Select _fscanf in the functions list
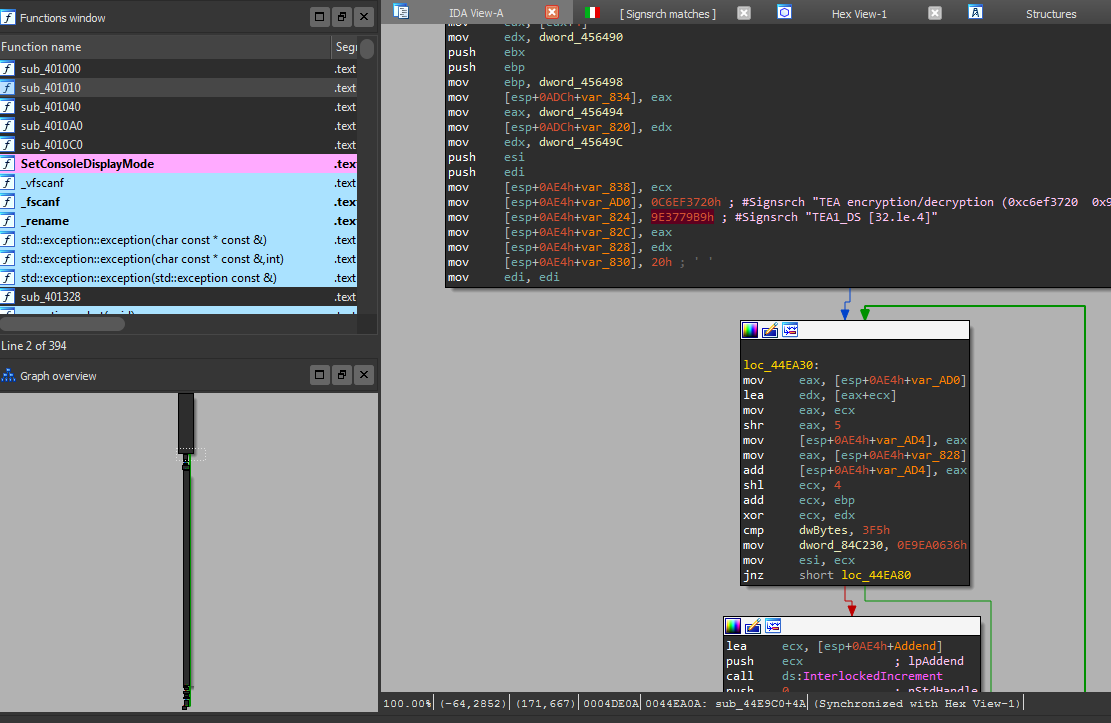Image resolution: width=1111 pixels, height=723 pixels. tap(40, 202)
